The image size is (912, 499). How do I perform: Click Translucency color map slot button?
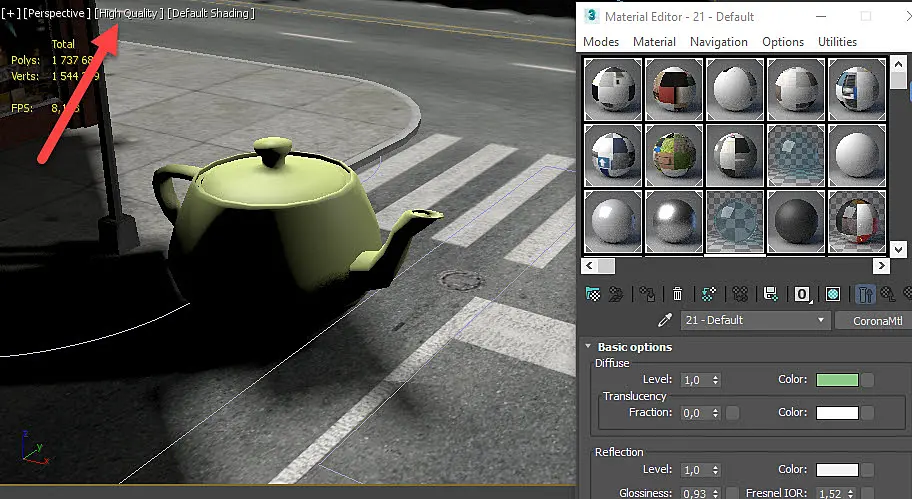coord(868,413)
